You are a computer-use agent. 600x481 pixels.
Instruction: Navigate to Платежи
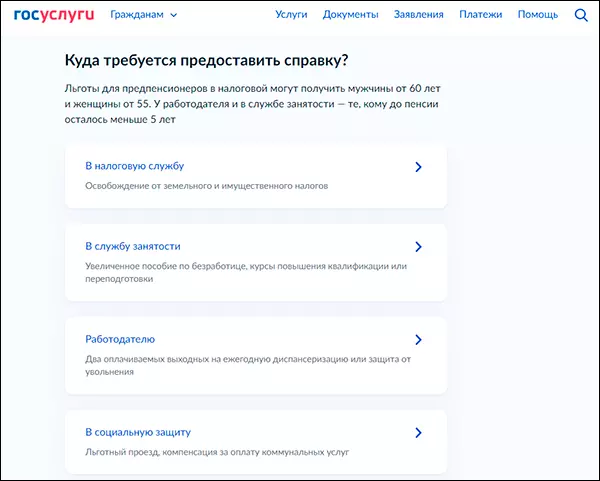click(x=480, y=15)
